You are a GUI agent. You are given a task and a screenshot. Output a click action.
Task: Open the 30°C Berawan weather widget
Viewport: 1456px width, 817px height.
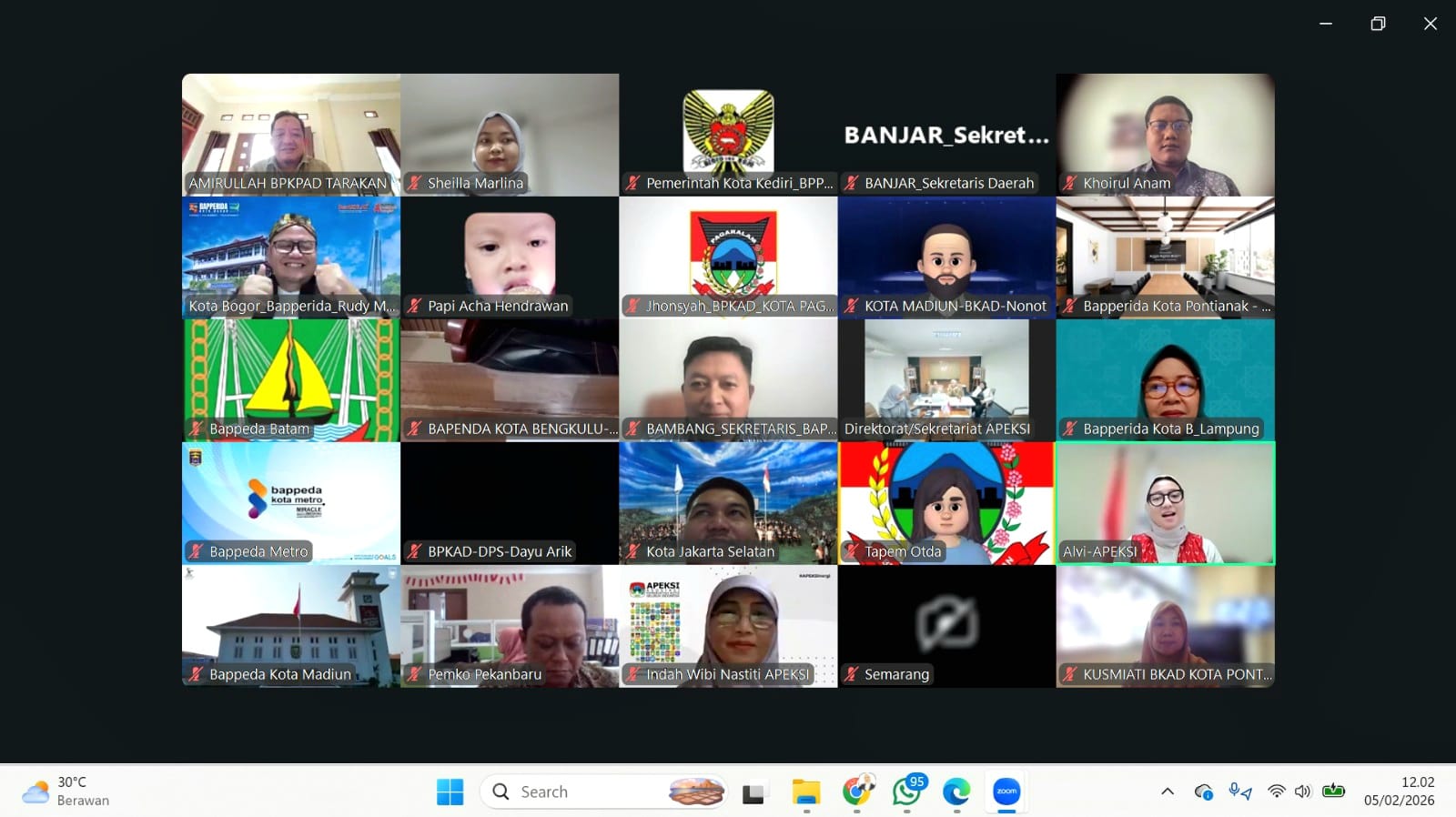tap(66, 792)
